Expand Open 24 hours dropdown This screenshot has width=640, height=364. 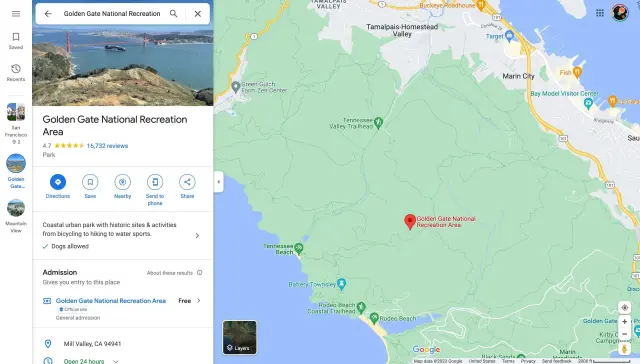click(116, 361)
